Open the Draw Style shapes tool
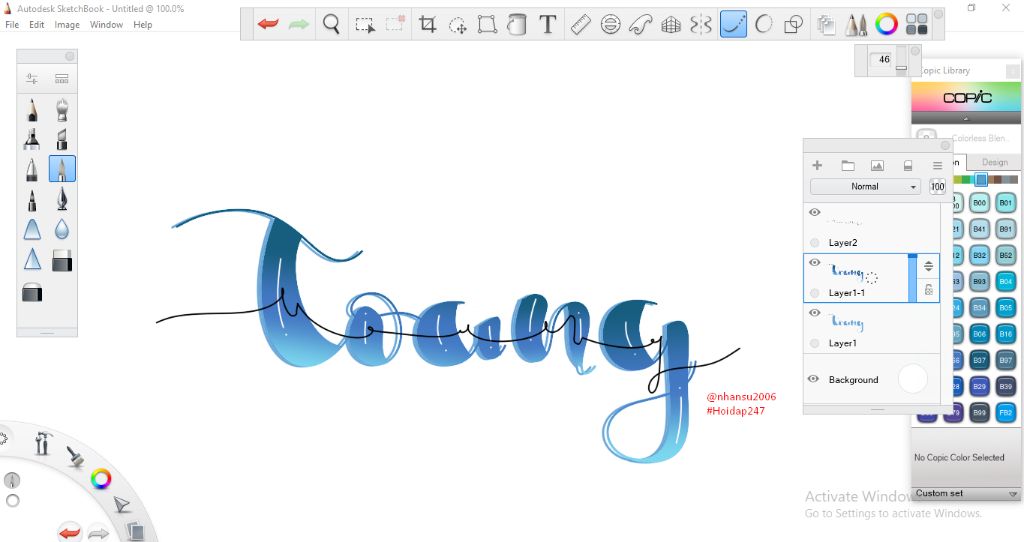Screen dimensions: 1024x542 coord(793,25)
